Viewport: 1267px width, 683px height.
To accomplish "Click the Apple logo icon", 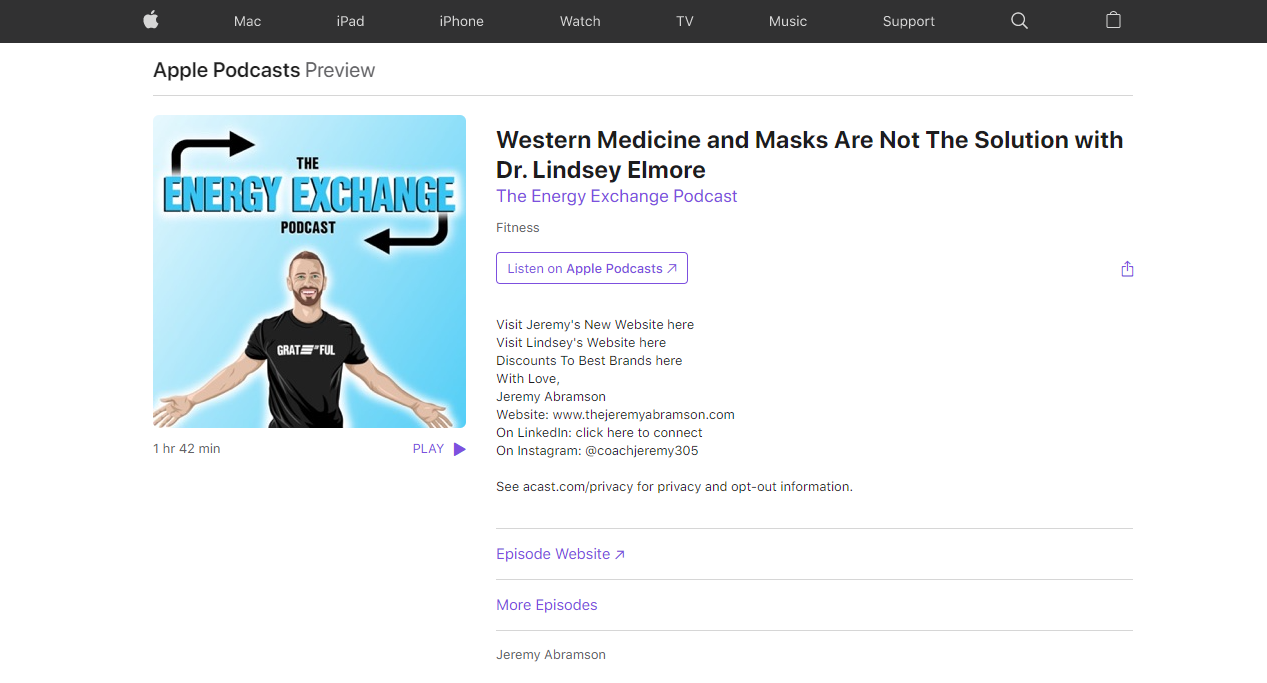I will coord(151,20).
